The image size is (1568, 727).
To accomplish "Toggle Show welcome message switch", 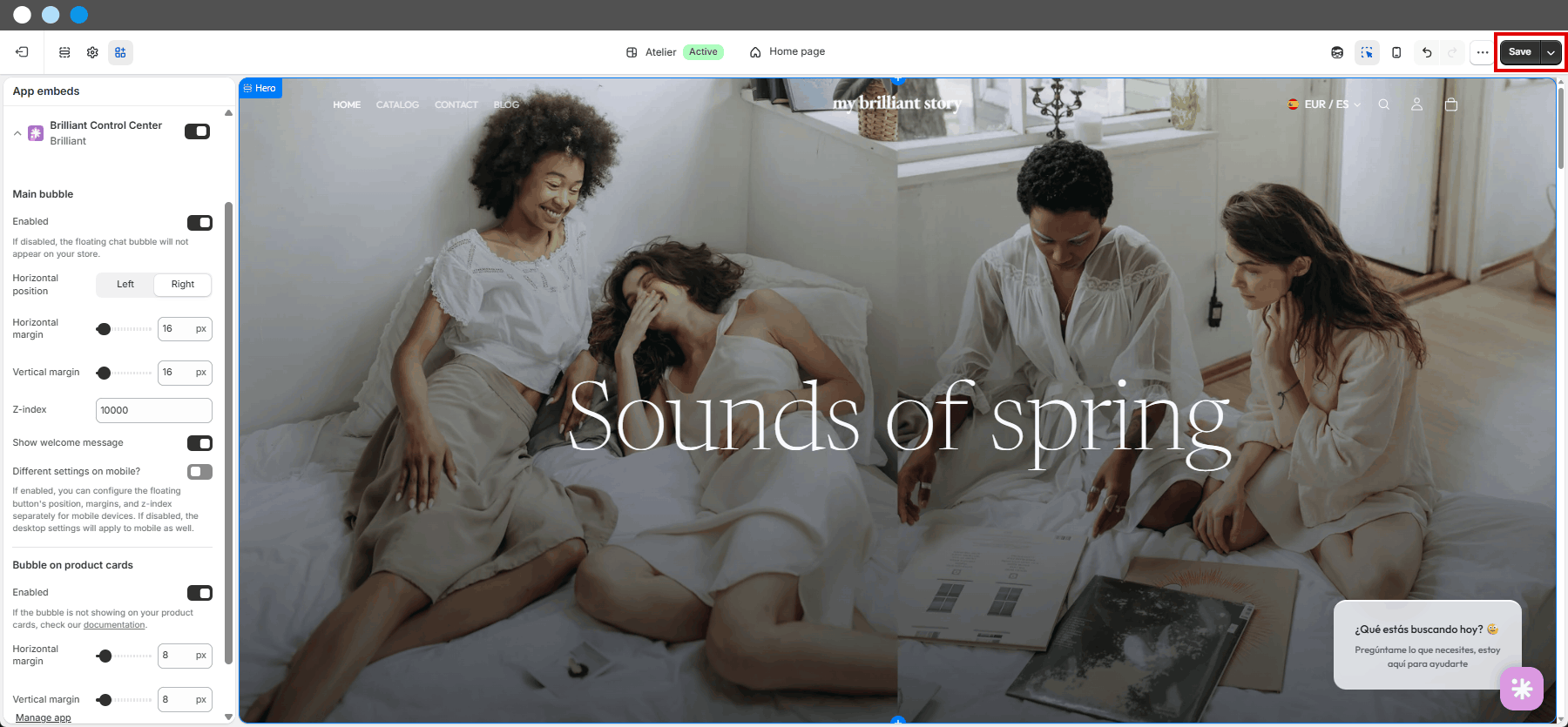I will pos(199,443).
